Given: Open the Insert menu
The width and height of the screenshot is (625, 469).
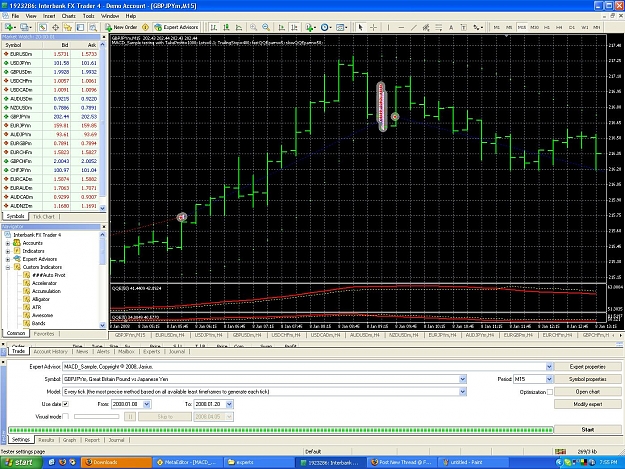Looking at the screenshot, I should (x=49, y=16).
